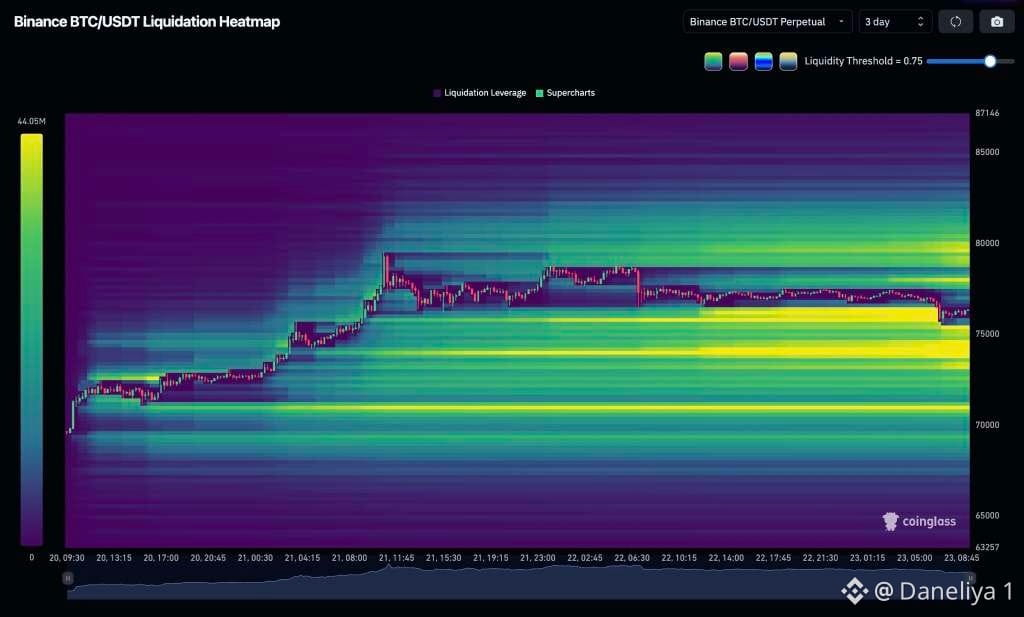This screenshot has height=617, width=1024.
Task: Open the Binance BTC/USDT Perpetual pair dropdown
Action: (x=767, y=22)
